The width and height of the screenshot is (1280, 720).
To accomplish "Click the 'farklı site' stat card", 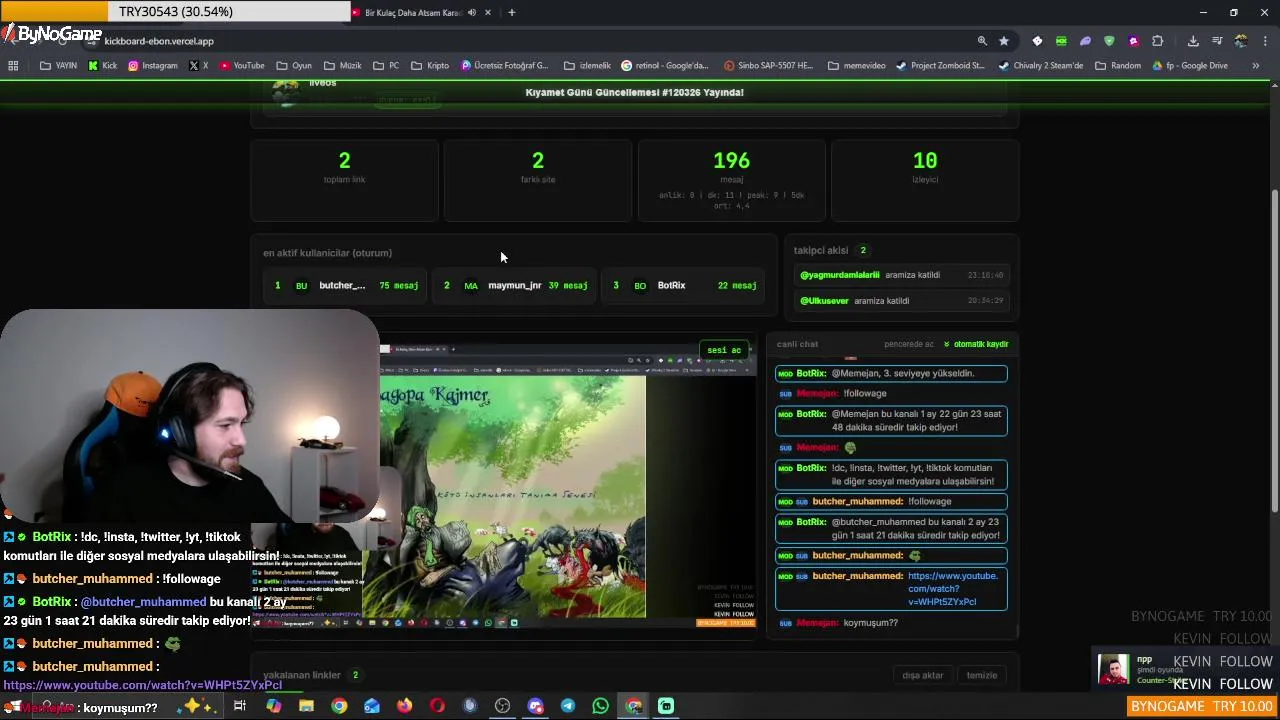I will (x=538, y=180).
